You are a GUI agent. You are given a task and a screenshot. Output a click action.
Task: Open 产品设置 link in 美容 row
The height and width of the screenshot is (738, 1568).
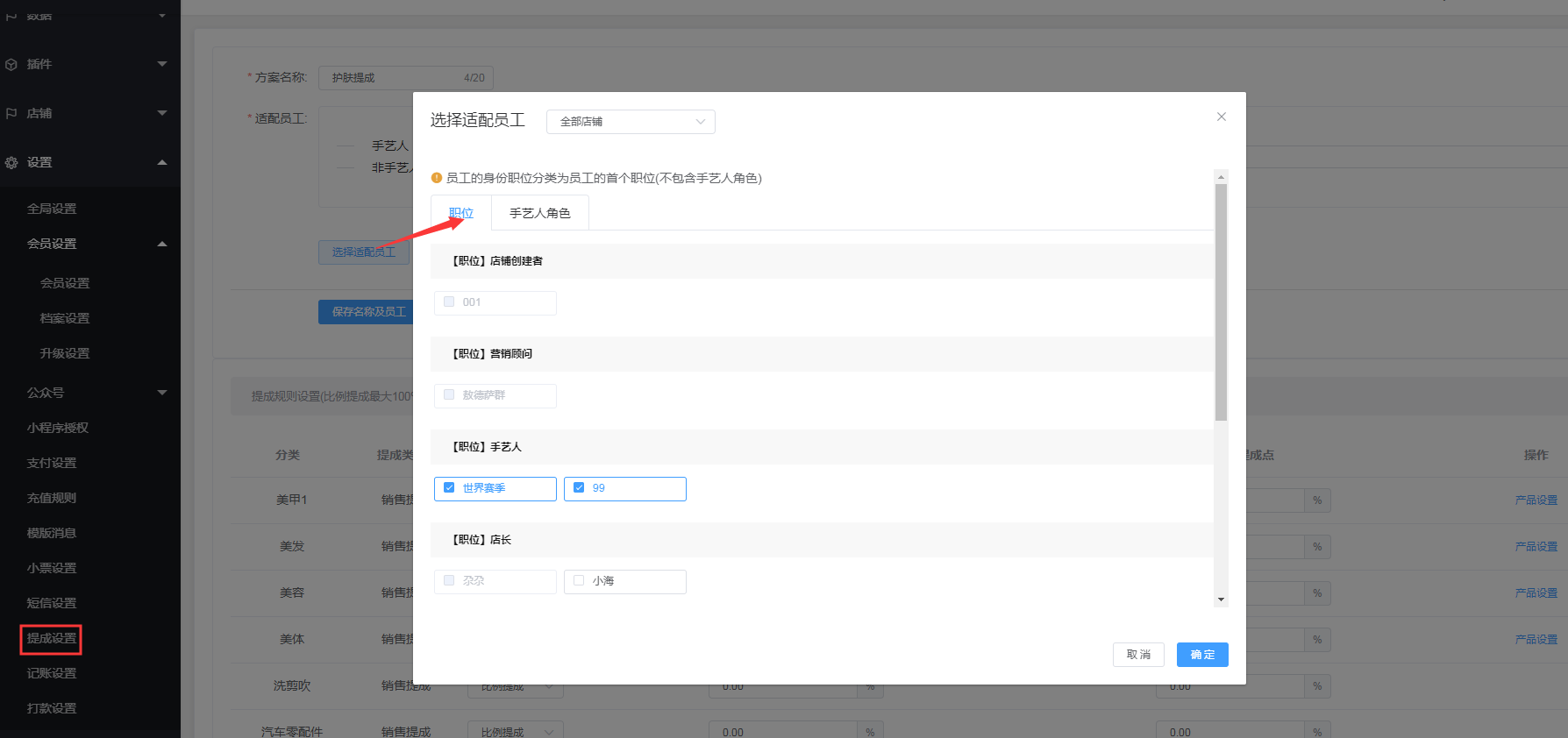click(x=1536, y=593)
